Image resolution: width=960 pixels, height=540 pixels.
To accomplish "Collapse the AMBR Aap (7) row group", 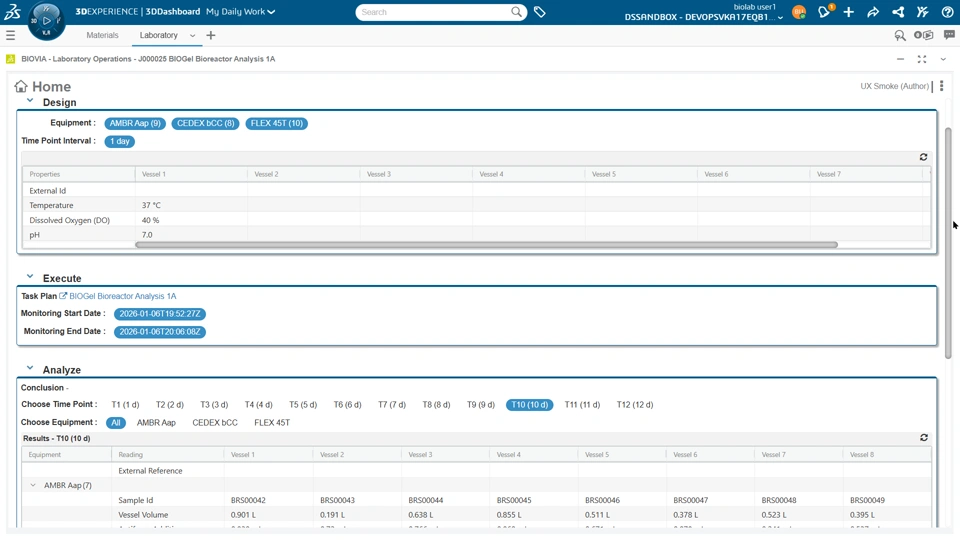I will [33, 486].
